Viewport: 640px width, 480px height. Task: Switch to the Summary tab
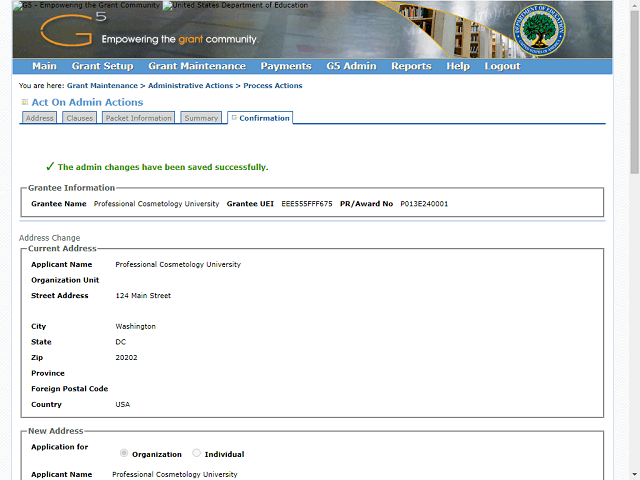pyautogui.click(x=201, y=118)
